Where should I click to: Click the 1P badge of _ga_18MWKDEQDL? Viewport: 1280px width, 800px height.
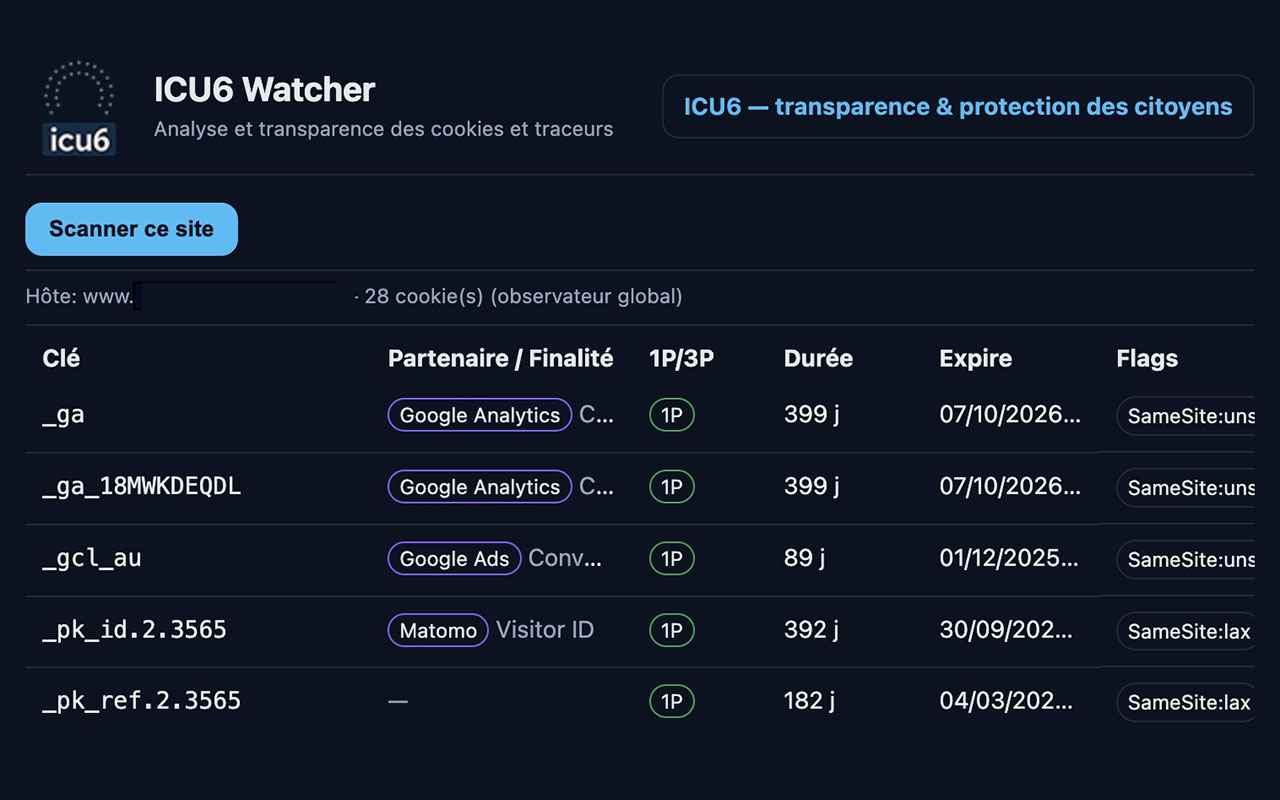pyautogui.click(x=671, y=487)
